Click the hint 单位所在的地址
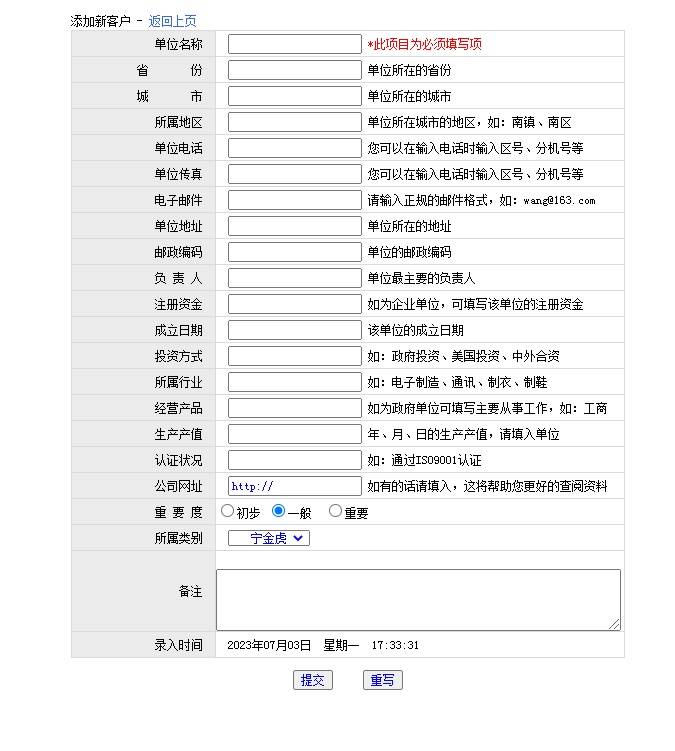Screen dimensions: 675x751 409,227
